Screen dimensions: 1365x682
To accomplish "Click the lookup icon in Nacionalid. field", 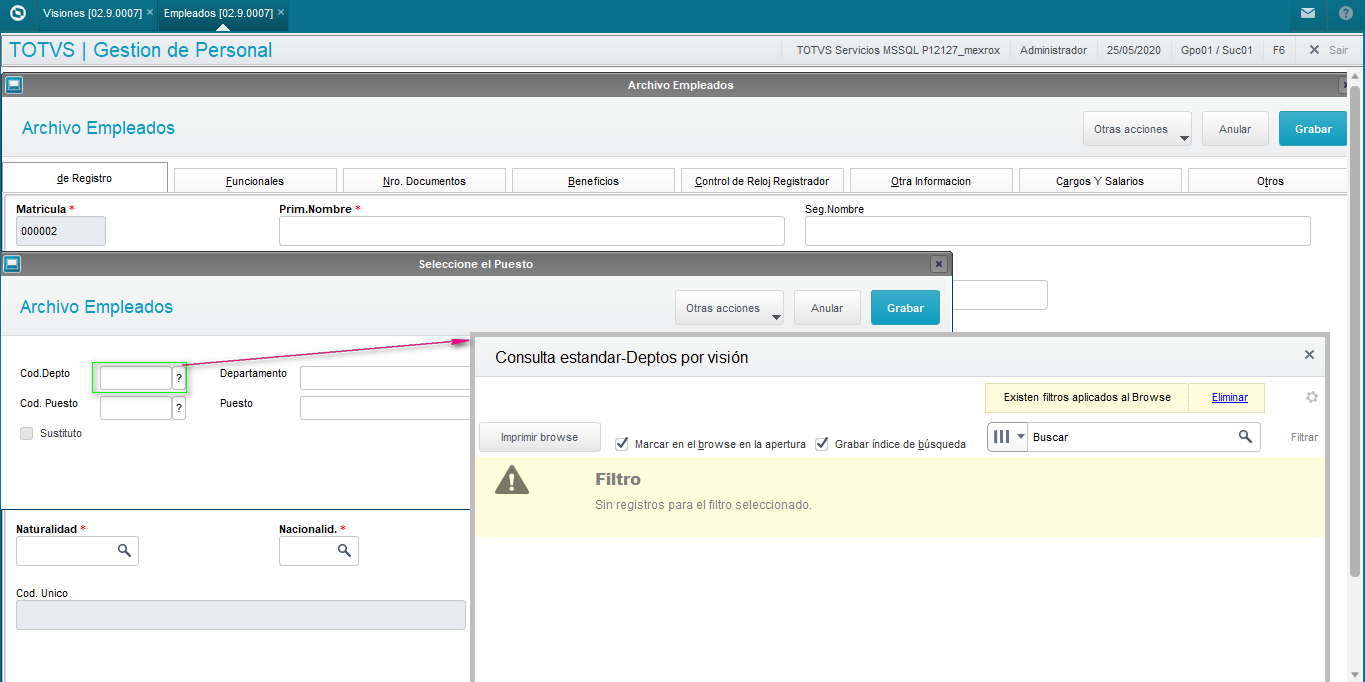I will (x=344, y=551).
